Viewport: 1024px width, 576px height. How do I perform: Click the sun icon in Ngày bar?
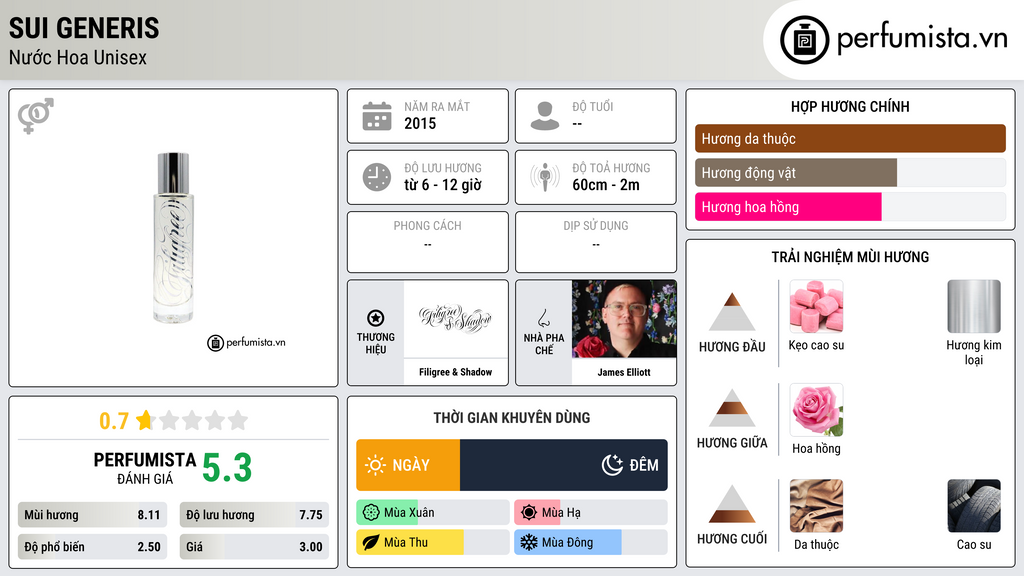pyautogui.click(x=375, y=465)
